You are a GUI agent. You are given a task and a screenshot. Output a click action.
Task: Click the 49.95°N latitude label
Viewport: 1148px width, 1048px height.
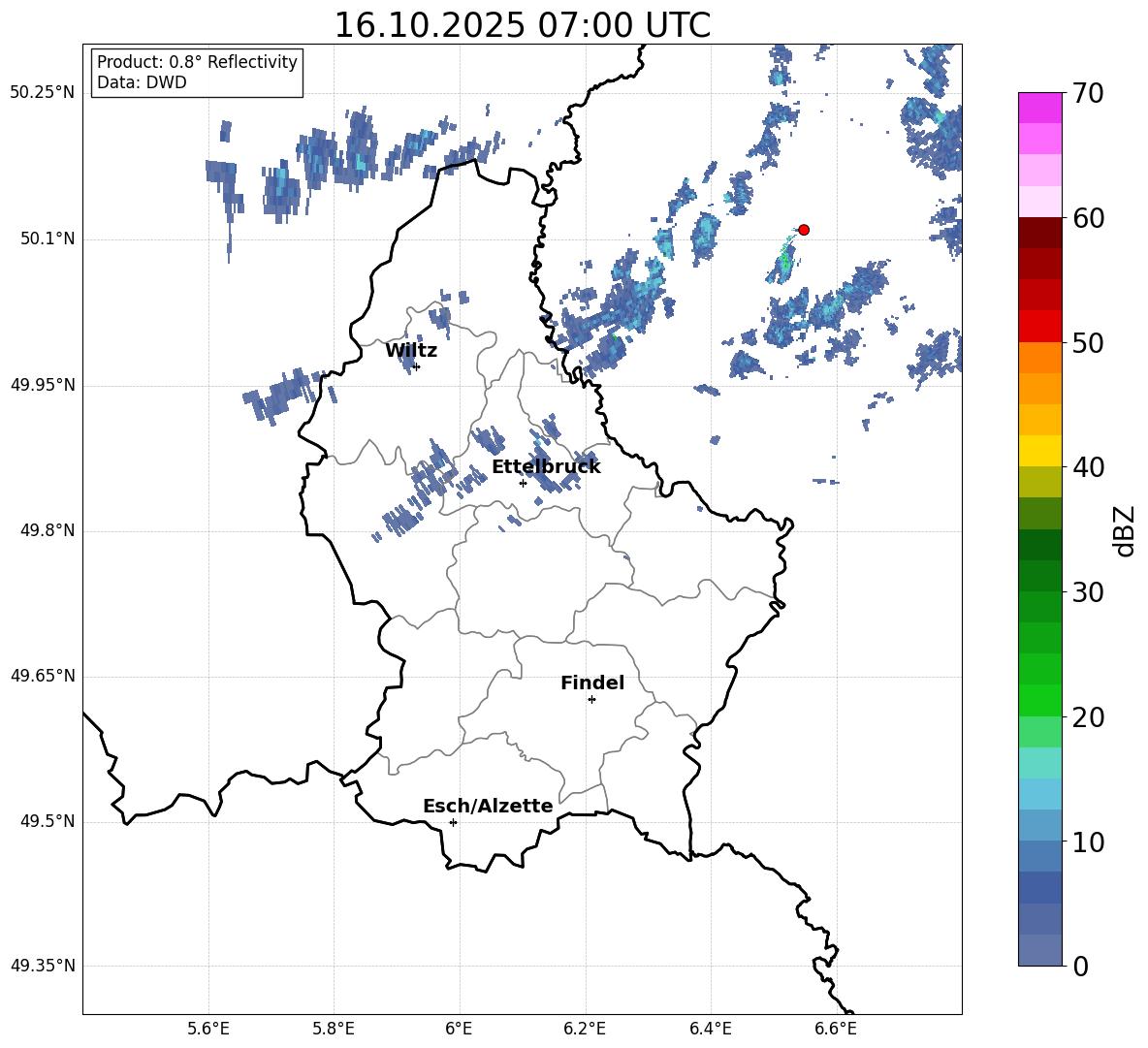(43, 385)
